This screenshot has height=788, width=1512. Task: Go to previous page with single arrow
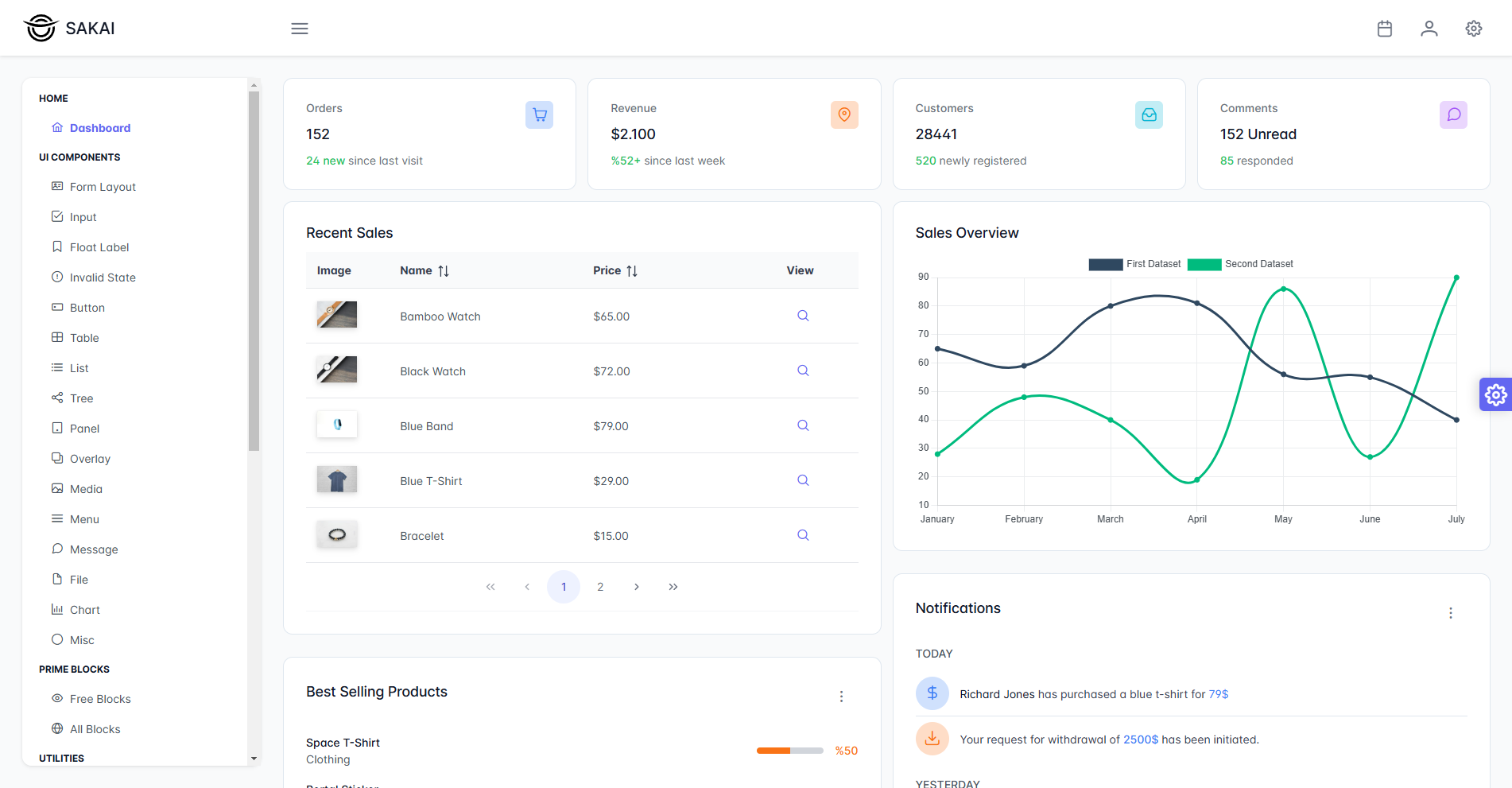click(x=527, y=587)
